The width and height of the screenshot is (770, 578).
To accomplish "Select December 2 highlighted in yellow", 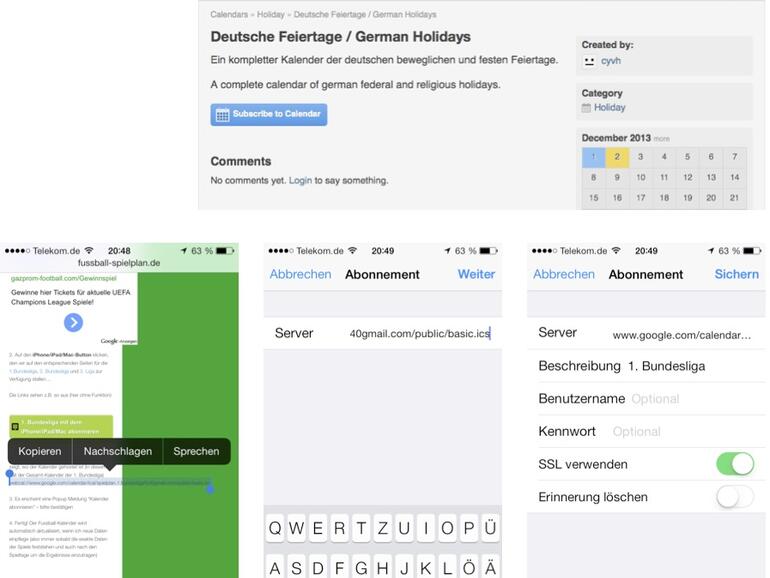I will [x=617, y=157].
